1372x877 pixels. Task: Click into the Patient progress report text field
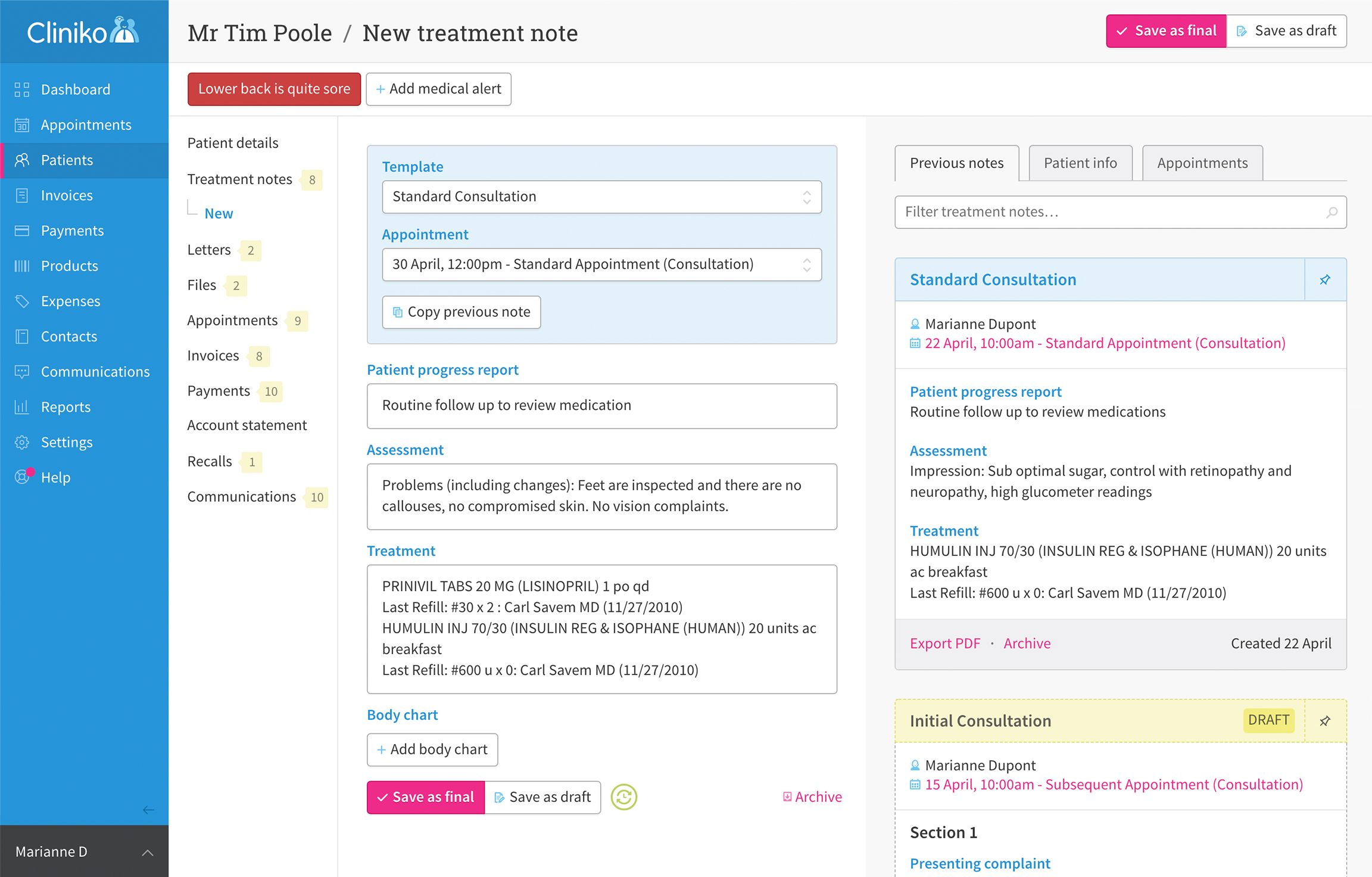pyautogui.click(x=601, y=406)
